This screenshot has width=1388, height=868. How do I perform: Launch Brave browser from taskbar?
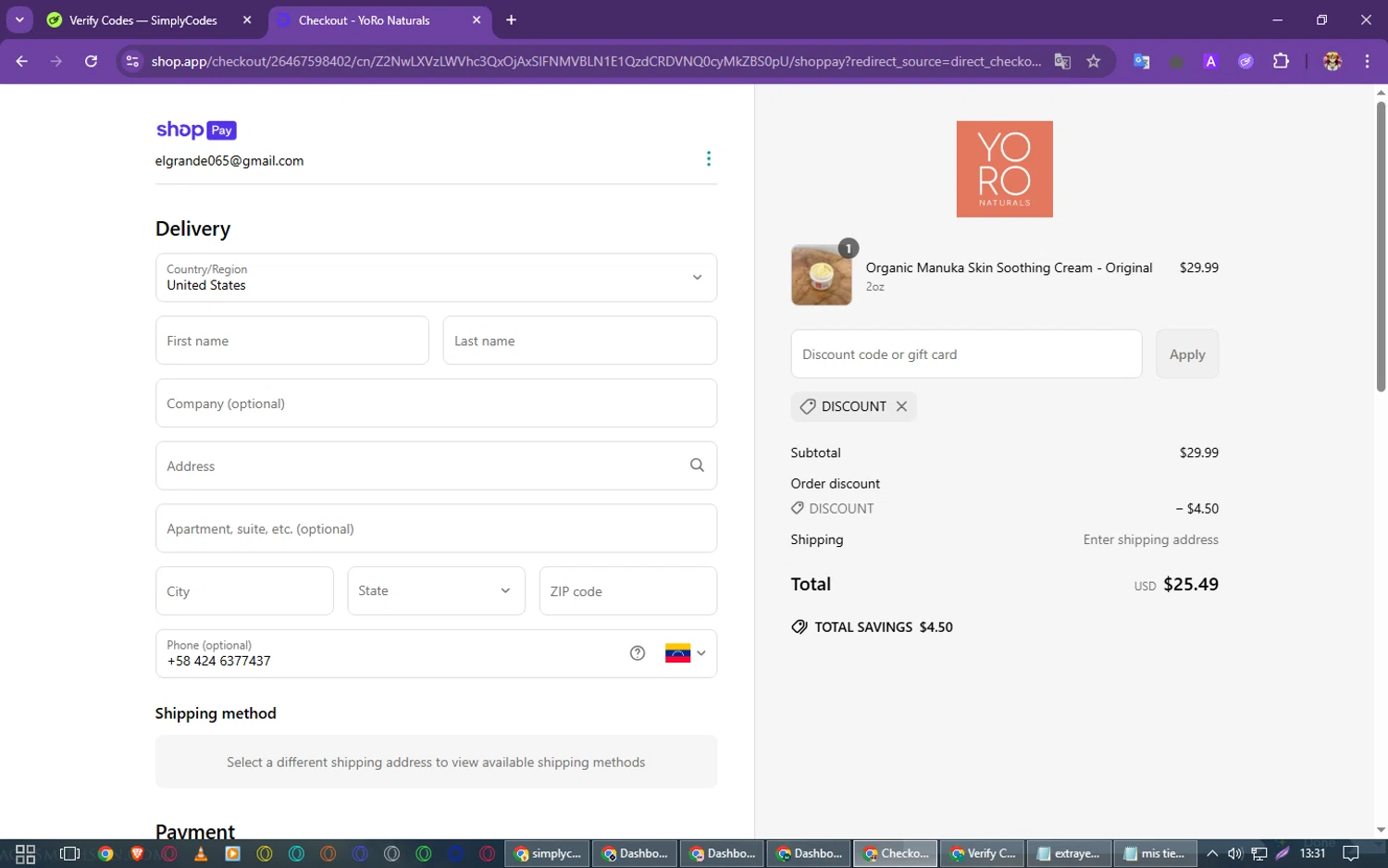click(x=137, y=853)
